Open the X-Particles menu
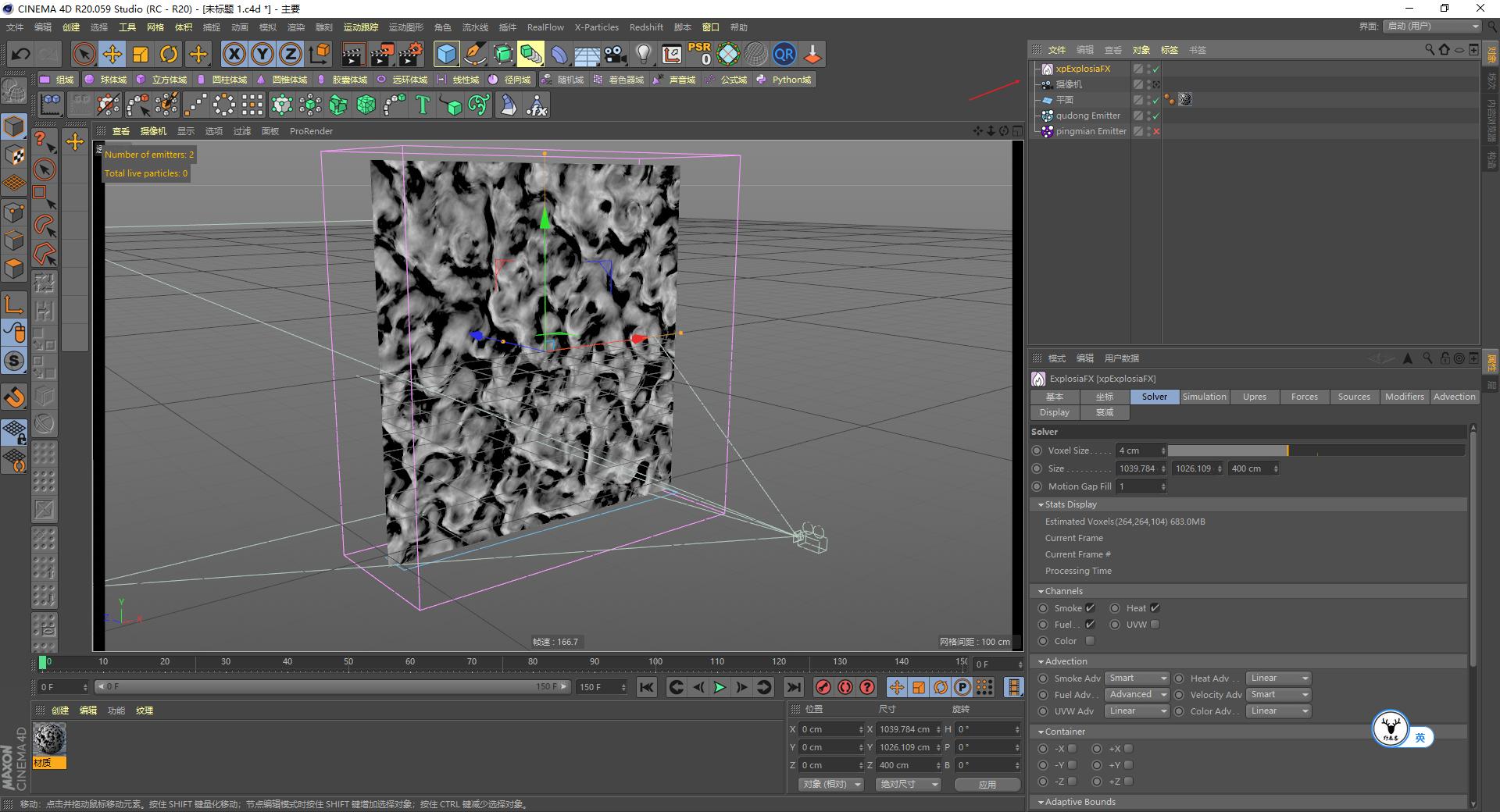This screenshot has width=1500, height=812. point(596,27)
